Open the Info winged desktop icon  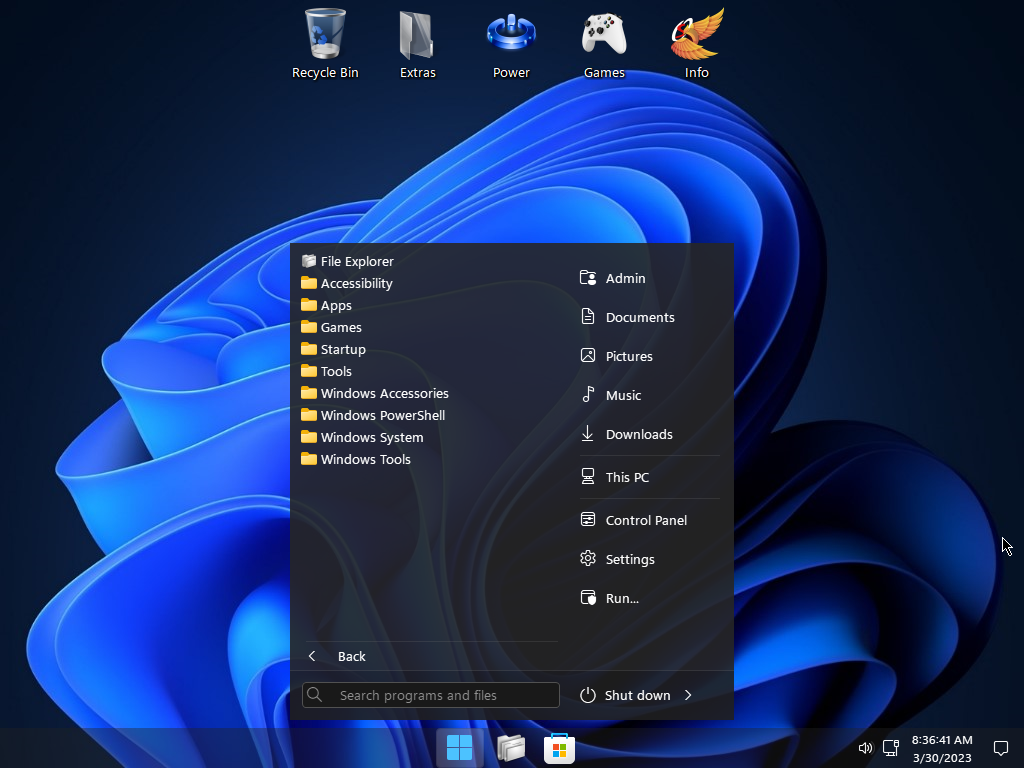(697, 44)
